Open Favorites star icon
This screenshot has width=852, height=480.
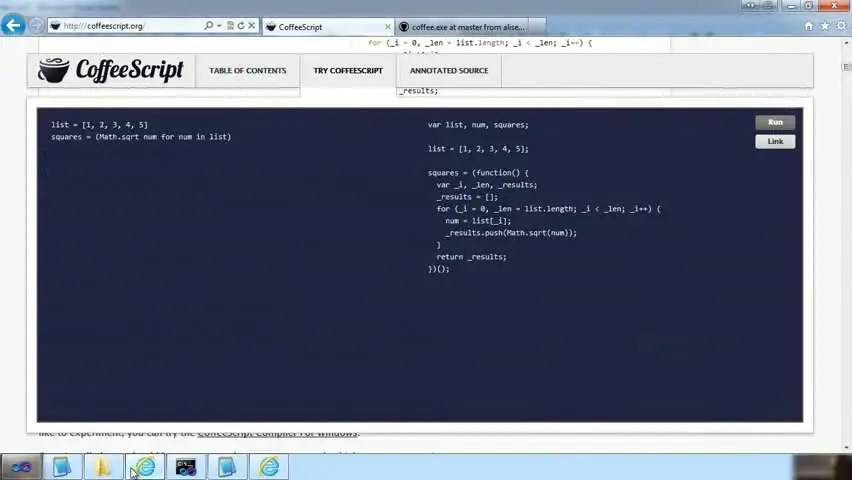click(825, 26)
